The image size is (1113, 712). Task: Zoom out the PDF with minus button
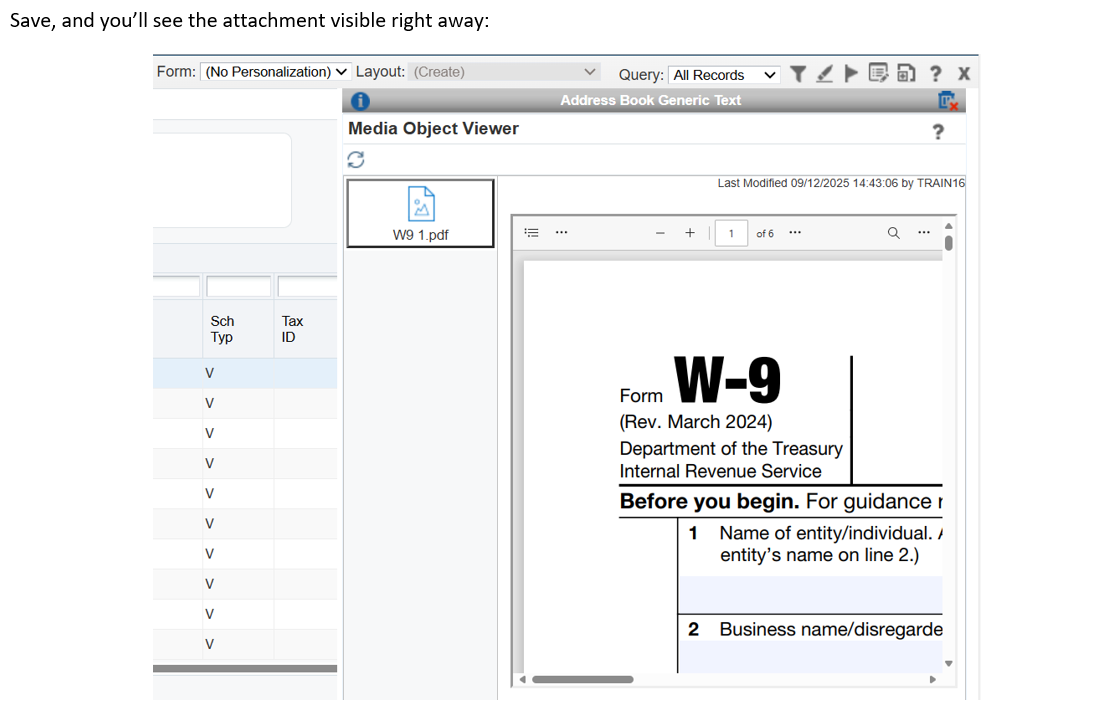[660, 233]
